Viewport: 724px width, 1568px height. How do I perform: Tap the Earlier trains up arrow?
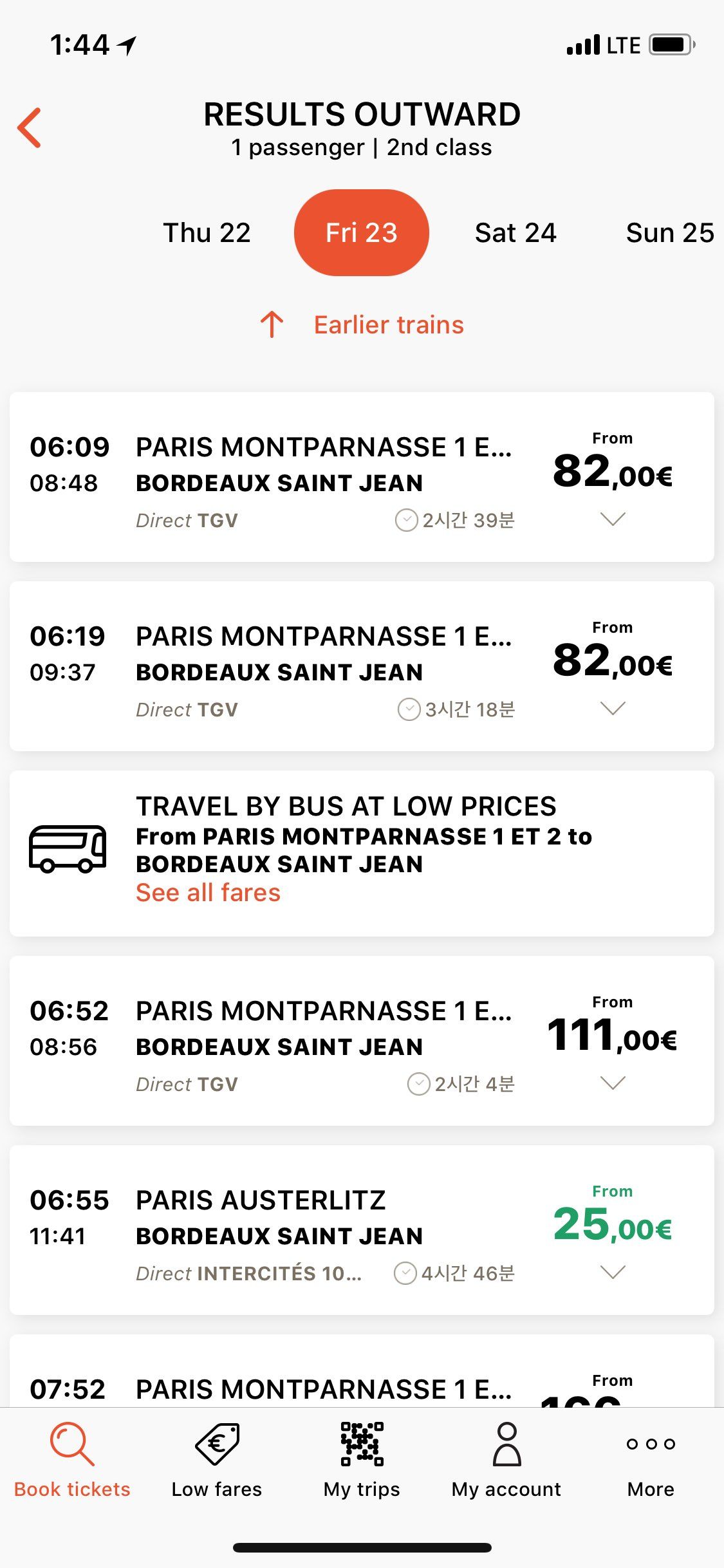272,324
